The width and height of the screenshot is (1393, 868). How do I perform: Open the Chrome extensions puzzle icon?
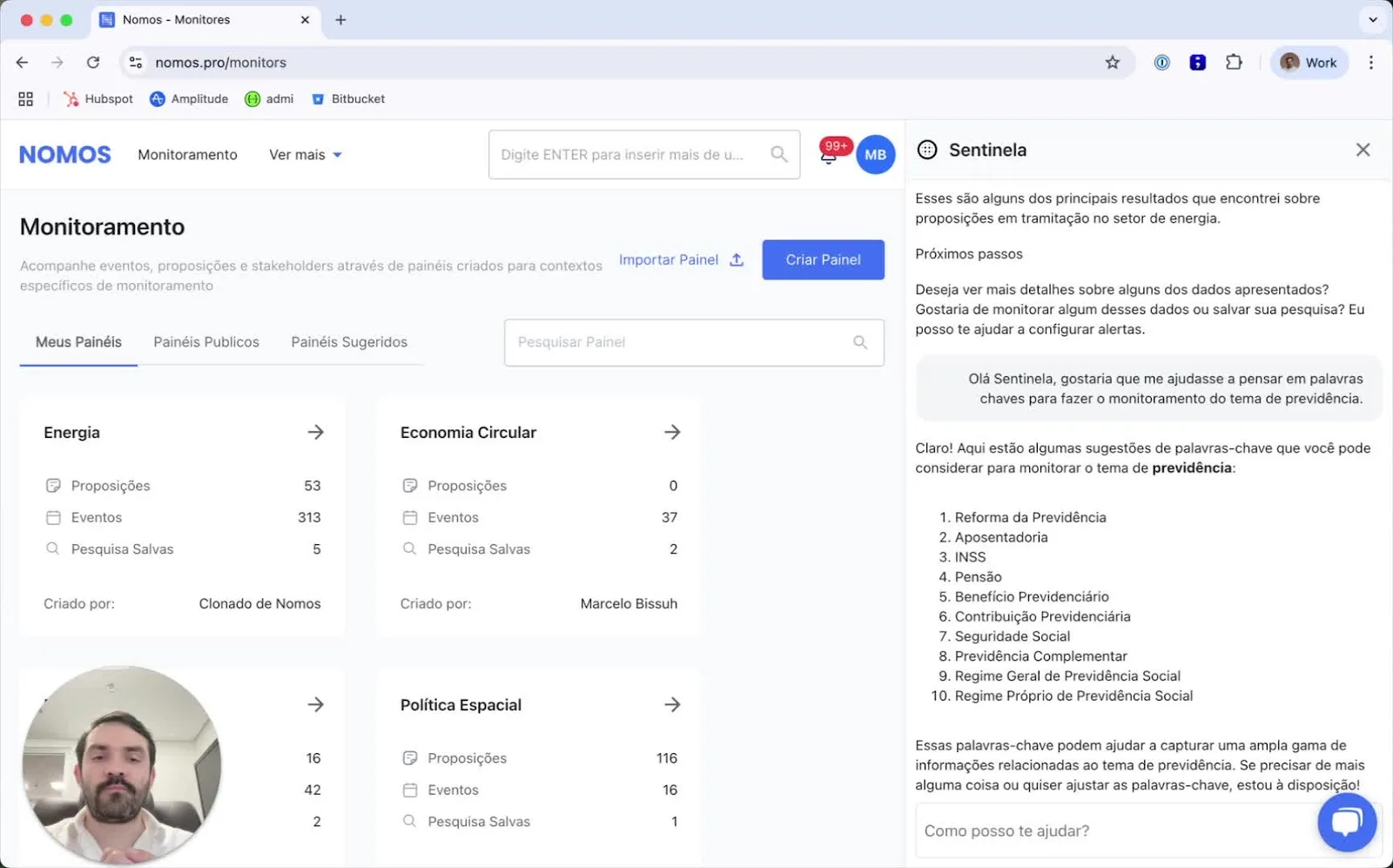click(1234, 63)
